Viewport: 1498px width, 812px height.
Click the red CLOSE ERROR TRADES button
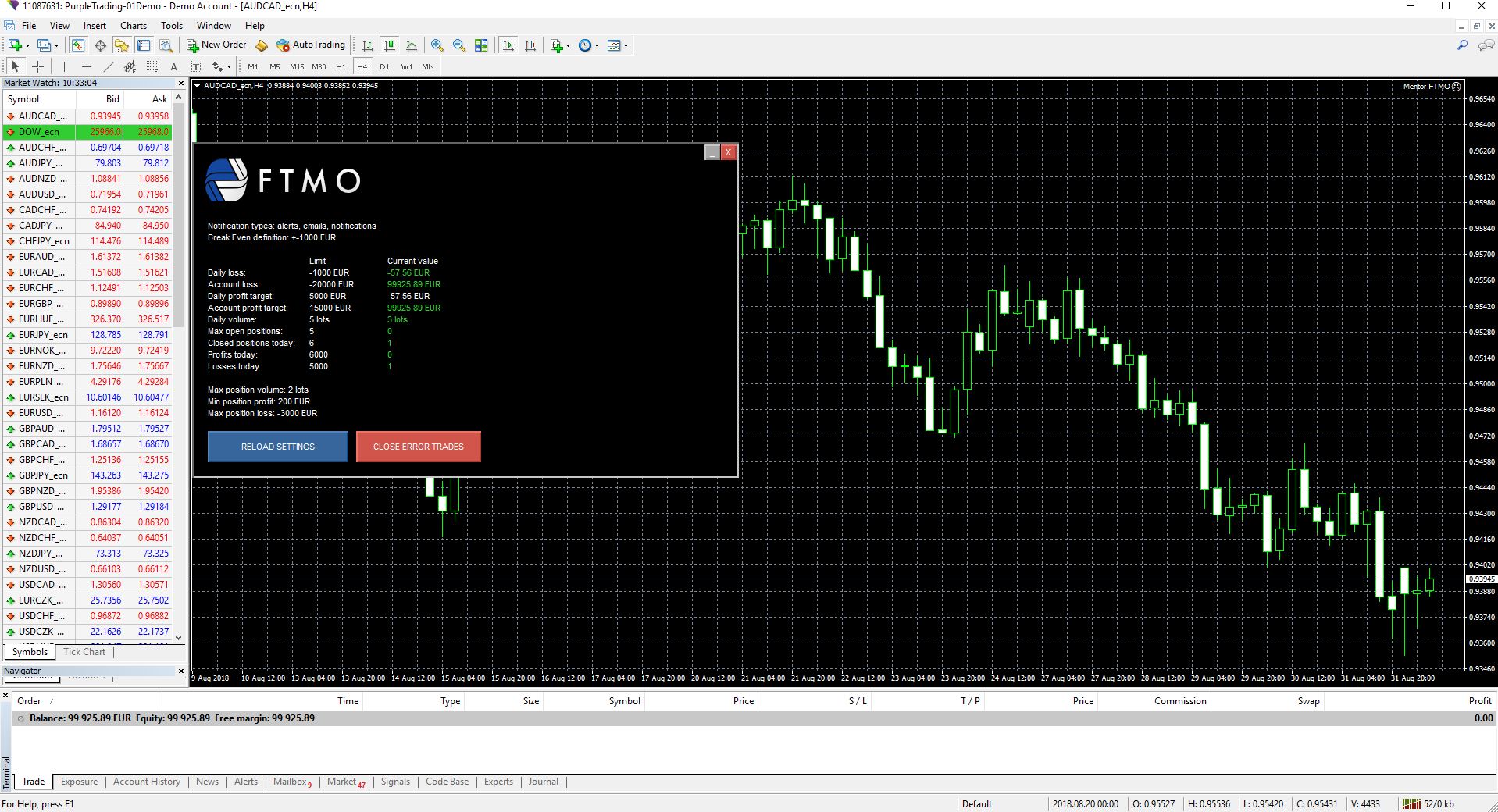coord(418,447)
